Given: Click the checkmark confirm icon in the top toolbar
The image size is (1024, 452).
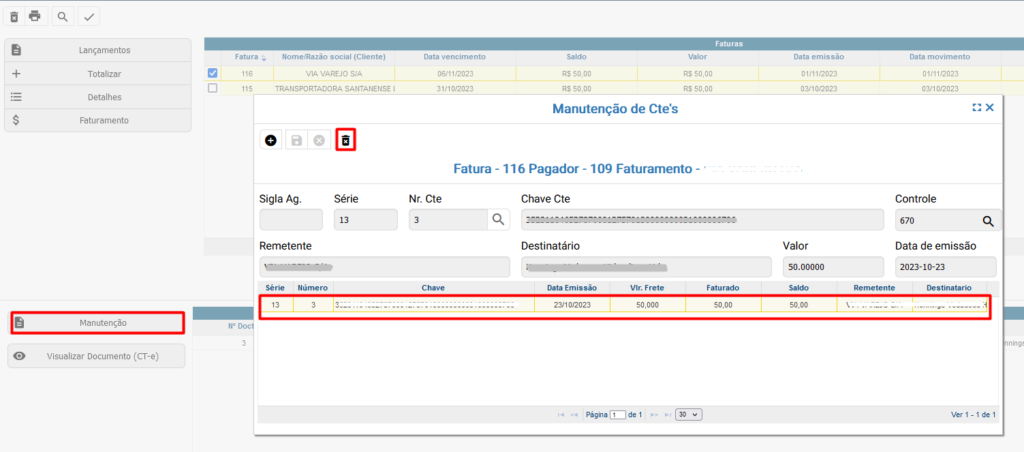Looking at the screenshot, I should coord(89,16).
